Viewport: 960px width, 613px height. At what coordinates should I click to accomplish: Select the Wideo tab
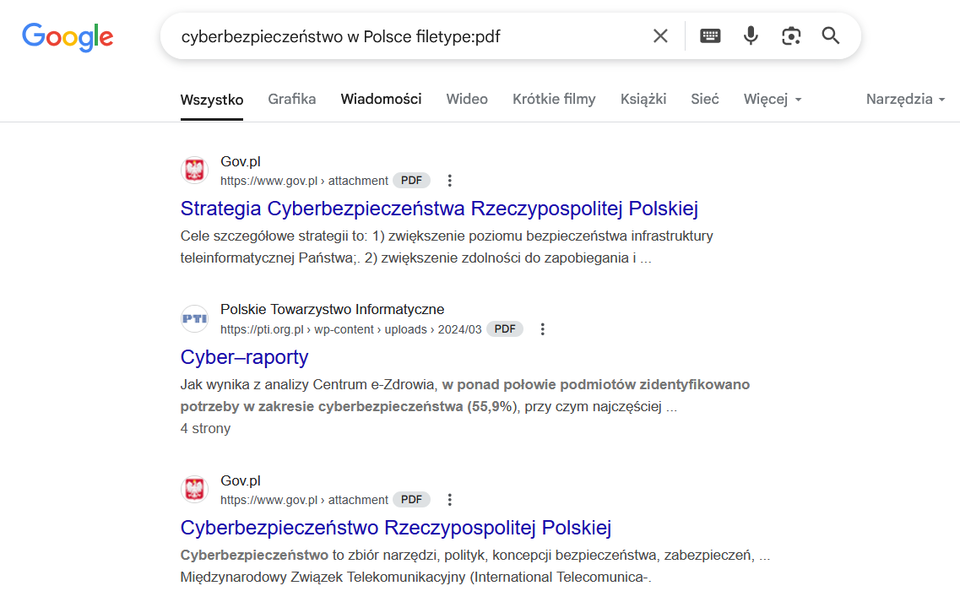[467, 99]
